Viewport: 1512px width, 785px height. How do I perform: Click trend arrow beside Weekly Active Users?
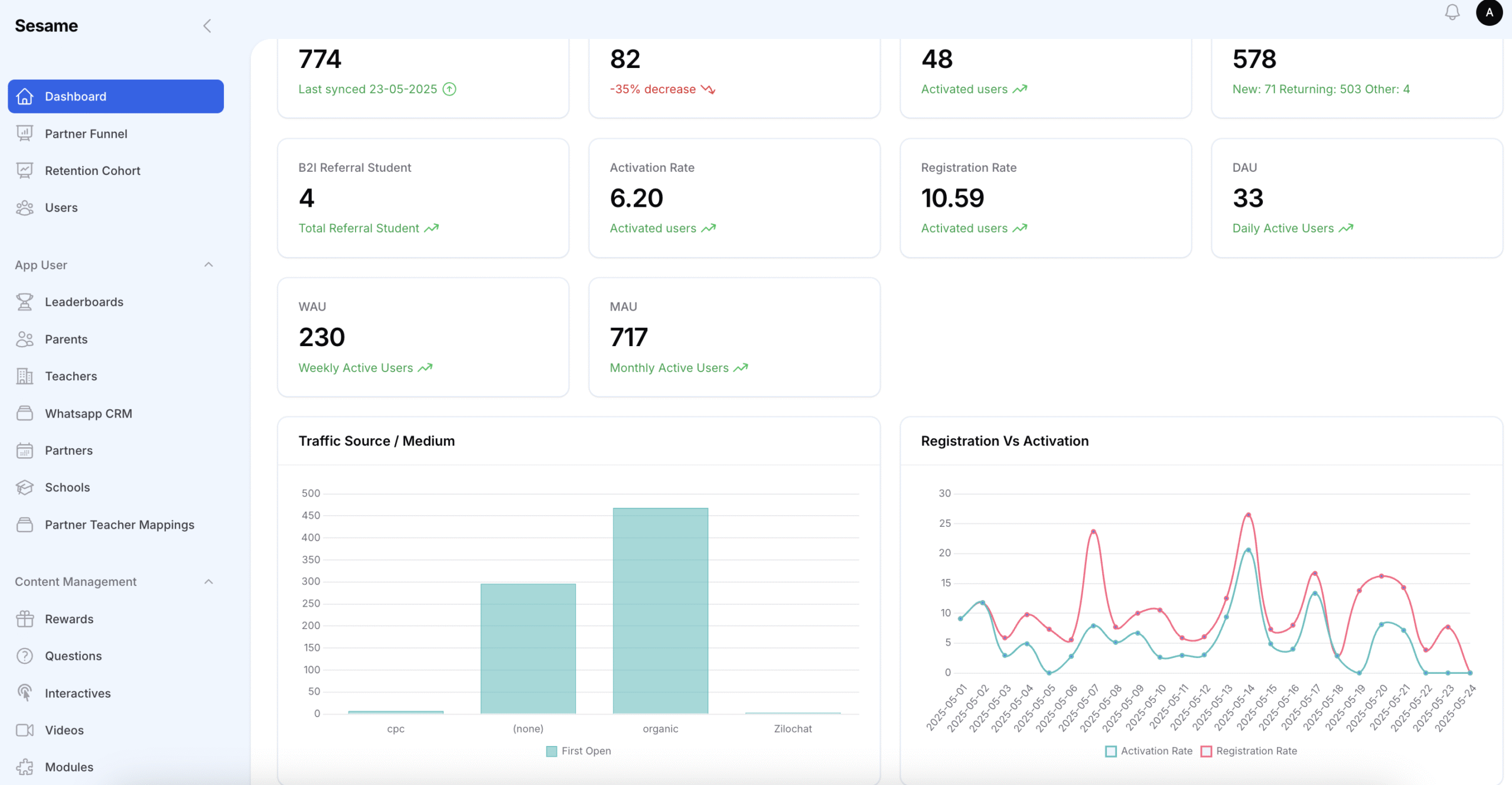[x=425, y=368]
